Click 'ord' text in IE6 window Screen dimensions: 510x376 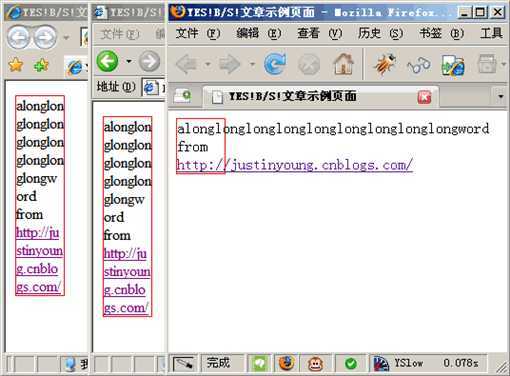[114, 218]
